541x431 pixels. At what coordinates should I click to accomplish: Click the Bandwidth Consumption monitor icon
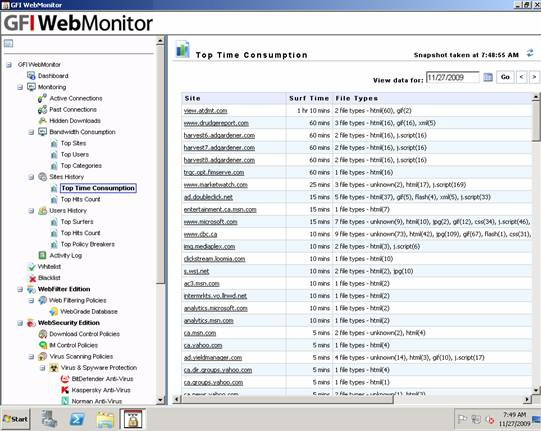[42, 132]
